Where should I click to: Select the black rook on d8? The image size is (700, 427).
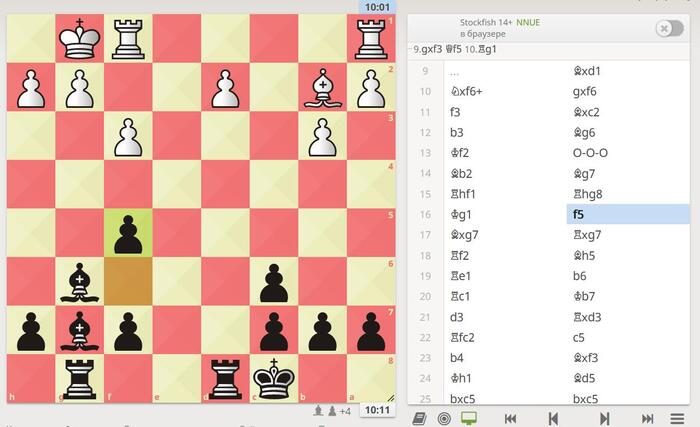point(225,379)
